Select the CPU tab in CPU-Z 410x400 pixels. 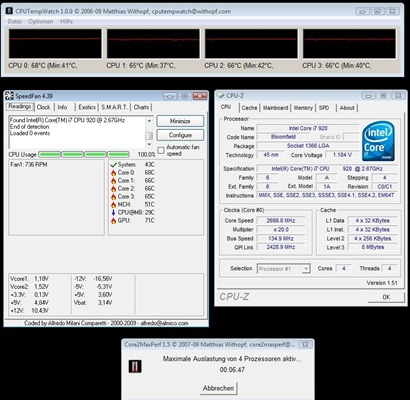[226, 107]
